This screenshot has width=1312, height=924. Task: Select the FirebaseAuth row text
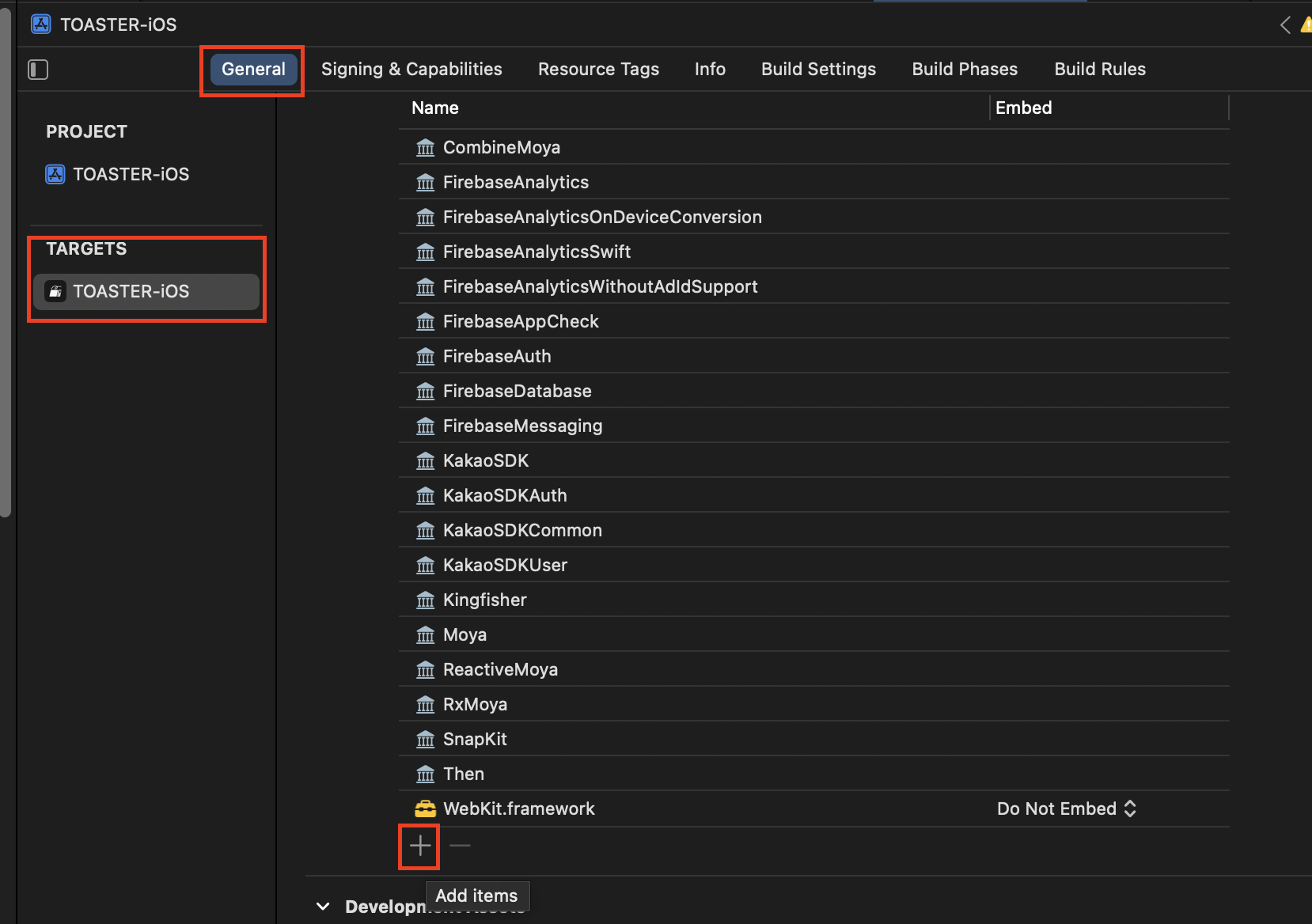click(497, 356)
